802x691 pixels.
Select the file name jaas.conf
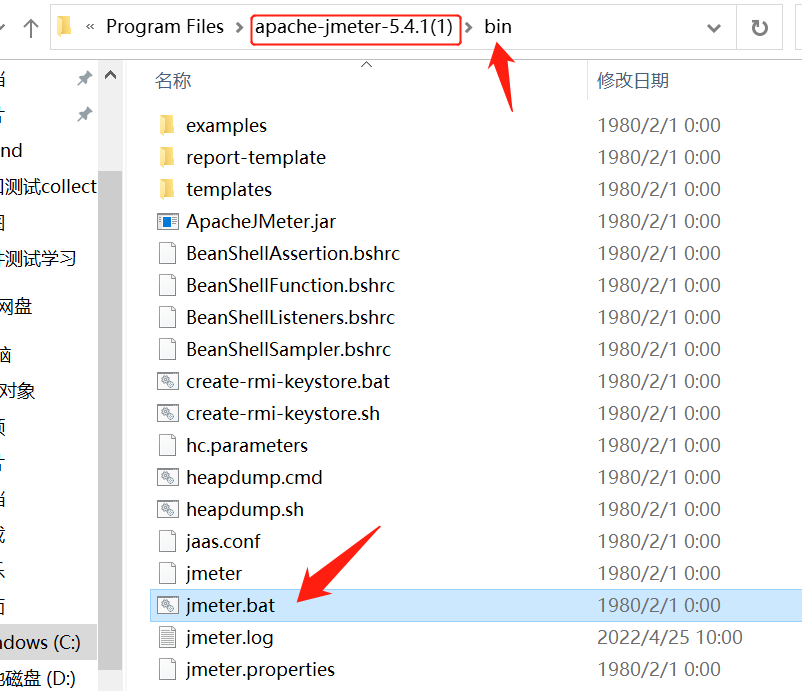tap(223, 542)
